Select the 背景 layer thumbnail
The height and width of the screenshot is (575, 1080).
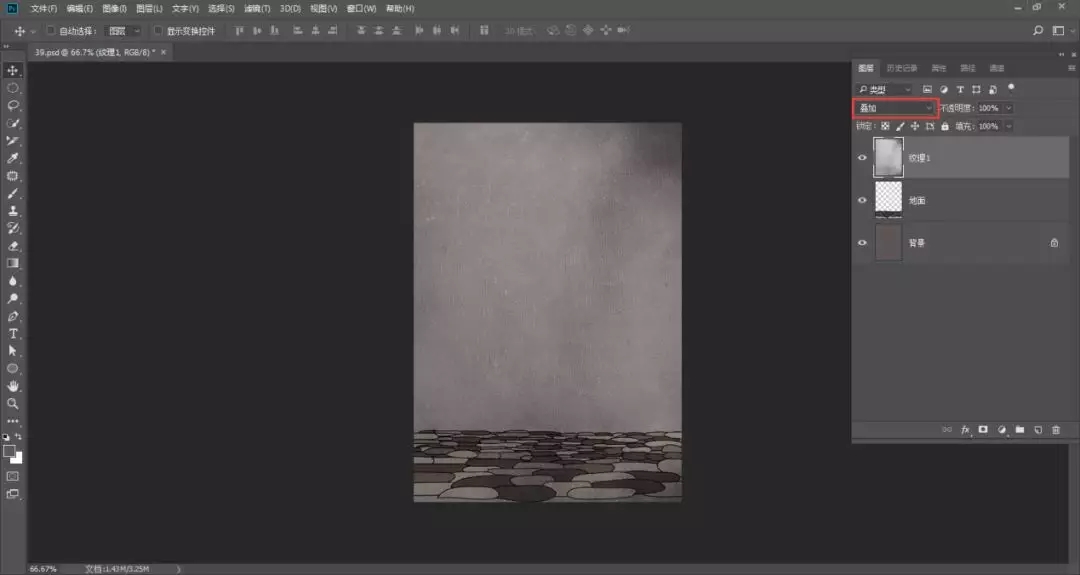point(888,242)
